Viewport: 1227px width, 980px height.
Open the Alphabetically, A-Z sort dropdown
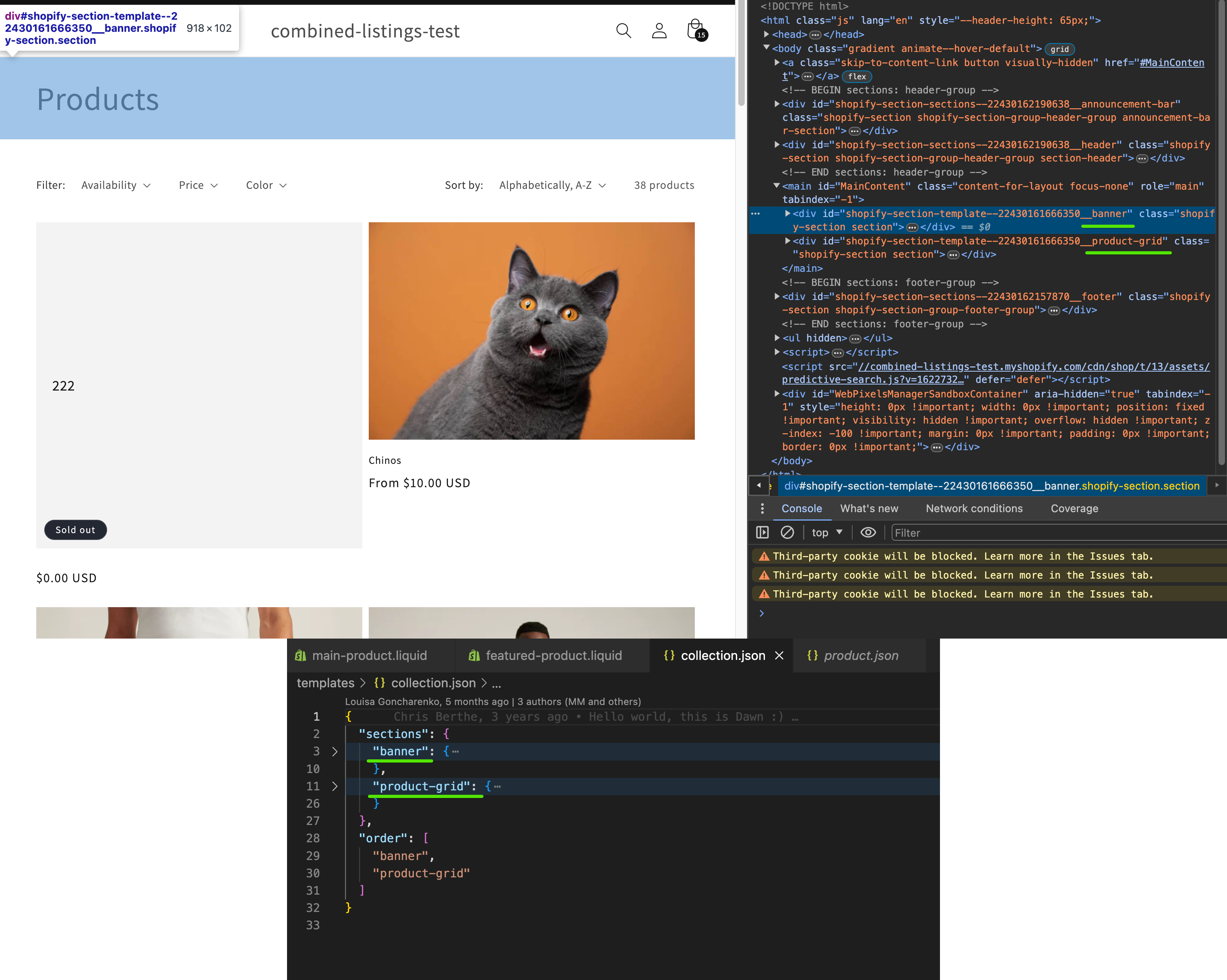(553, 185)
